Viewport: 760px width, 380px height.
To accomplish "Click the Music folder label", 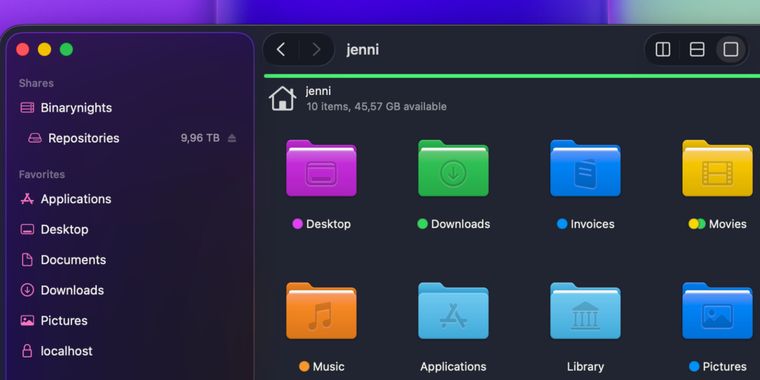I will coord(329,366).
